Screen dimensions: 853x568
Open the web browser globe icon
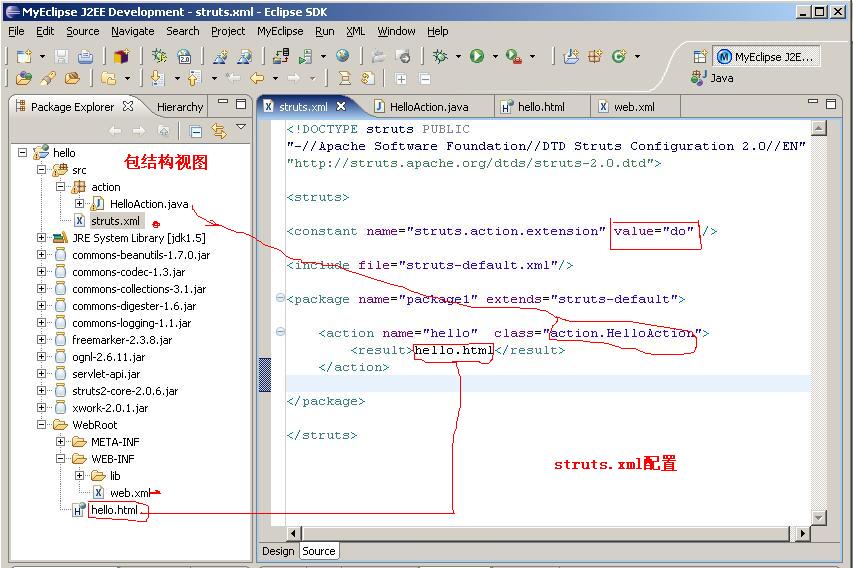pos(343,57)
